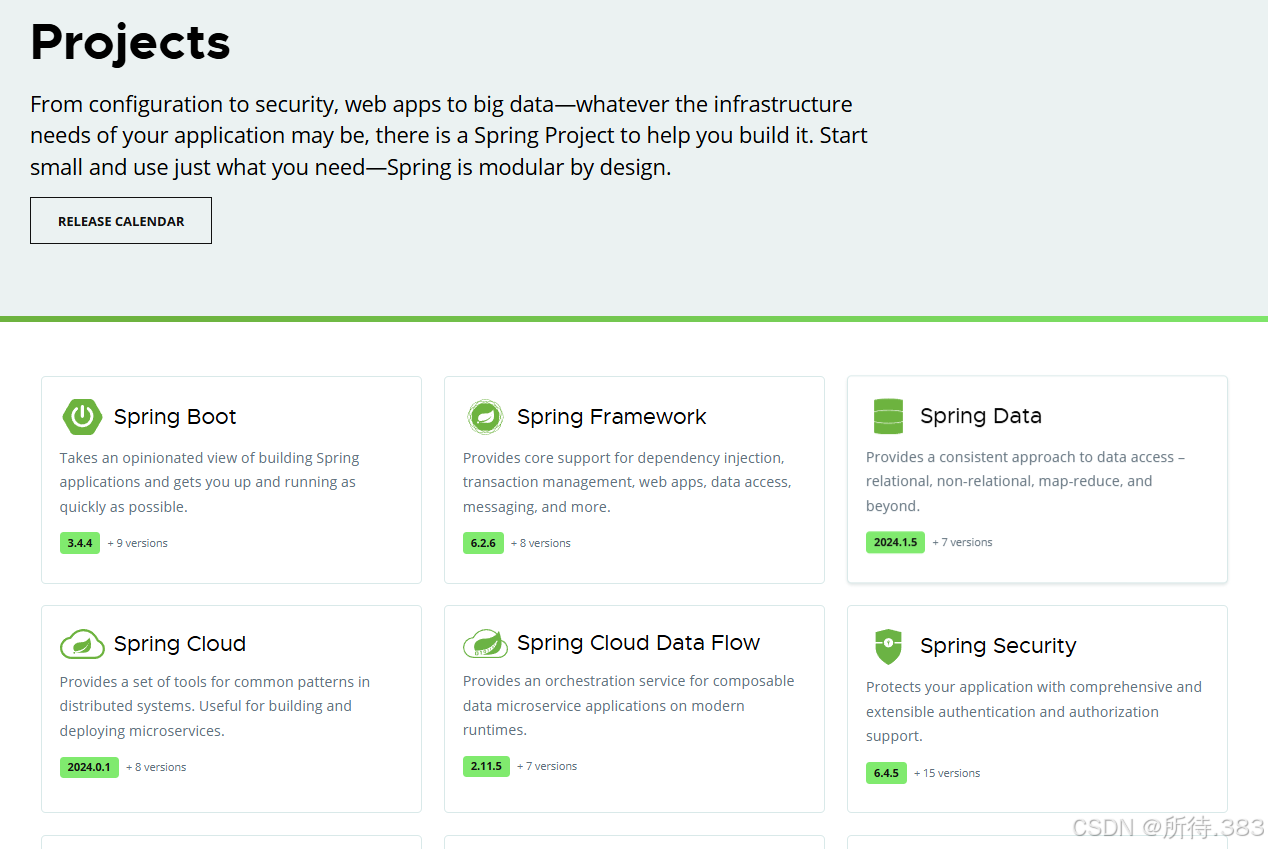
Task: Click the Spring Security shield icon
Action: [888, 646]
